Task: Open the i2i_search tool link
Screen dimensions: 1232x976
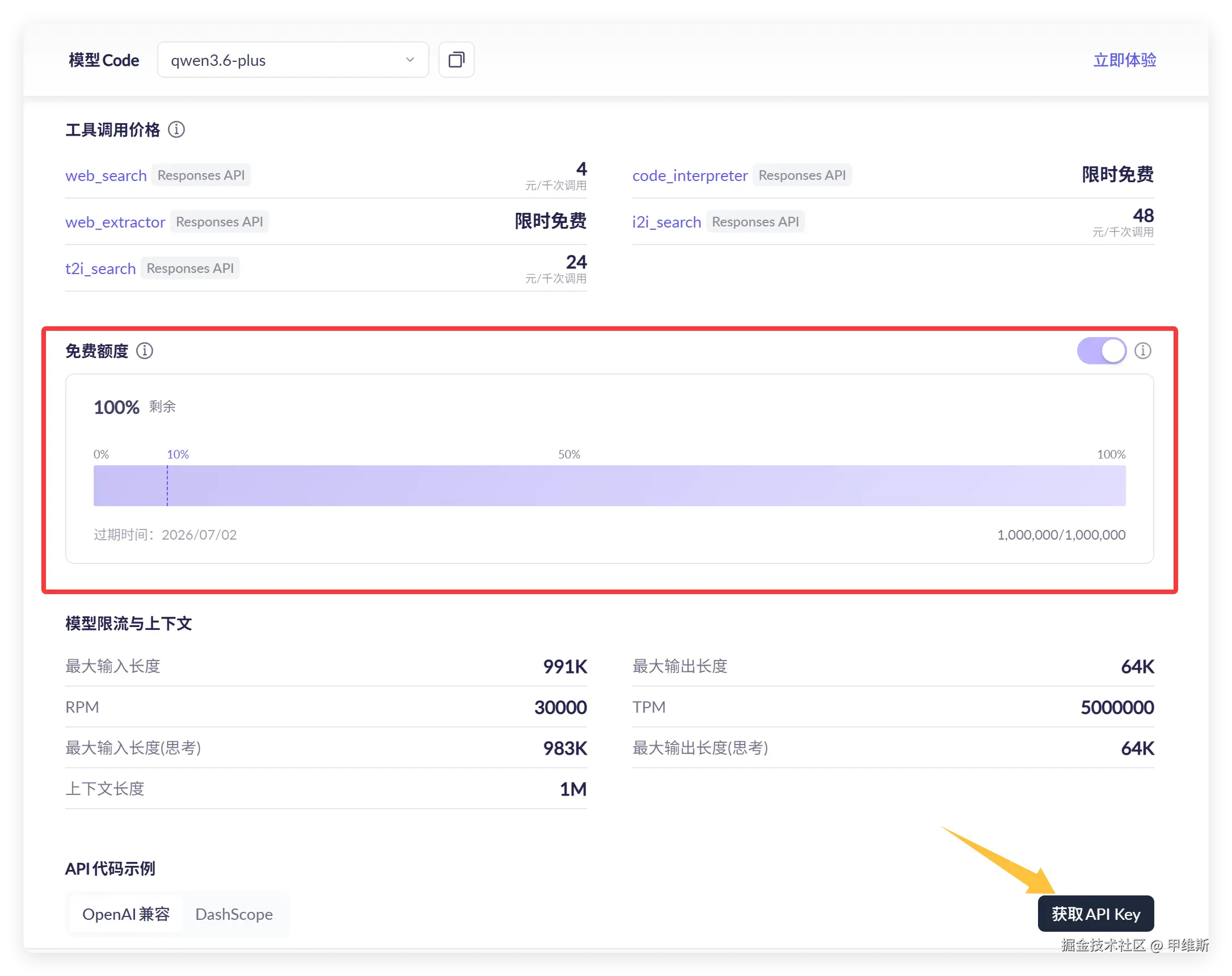Action: [666, 222]
